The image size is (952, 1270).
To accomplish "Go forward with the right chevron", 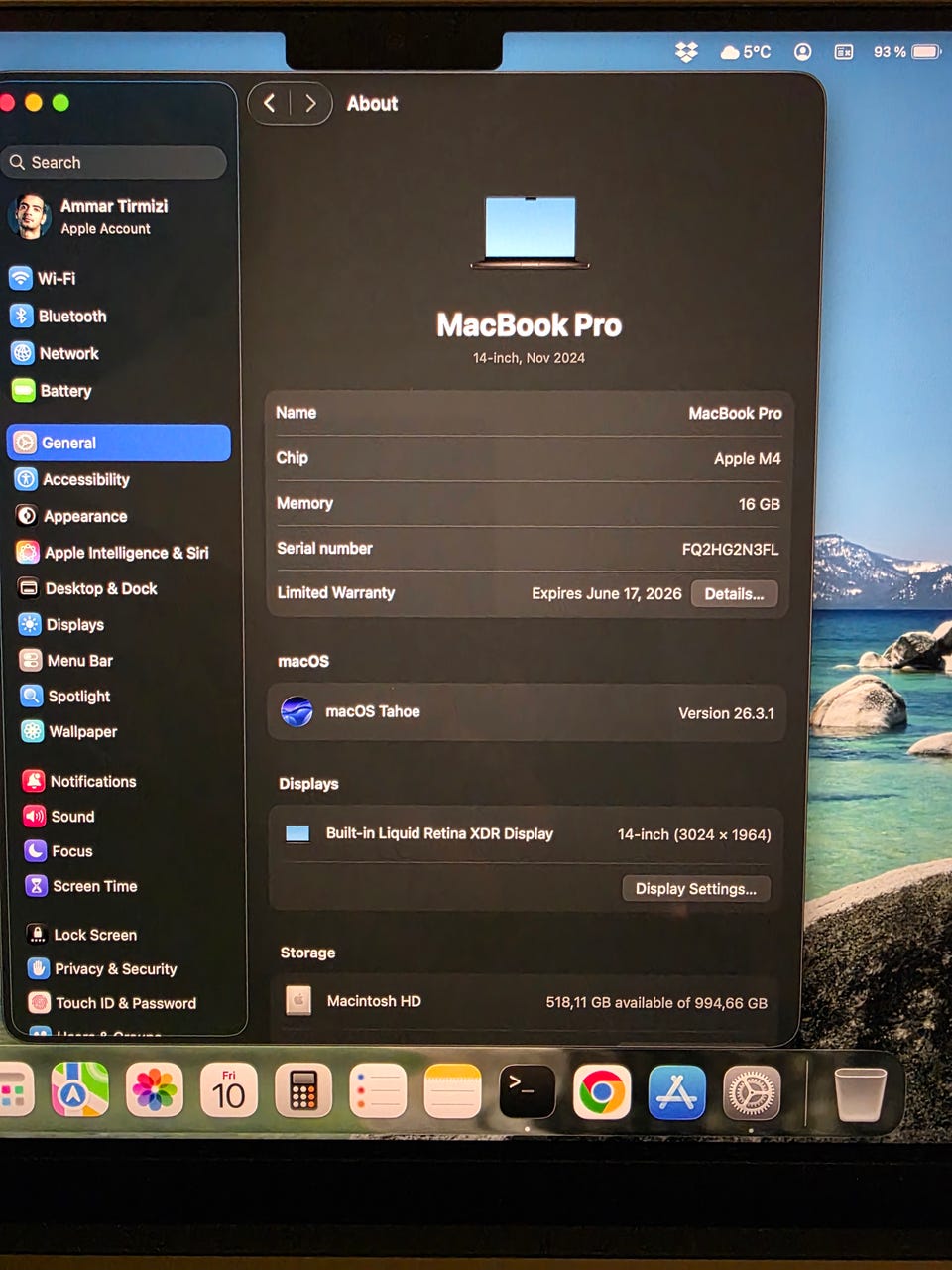I will point(310,103).
